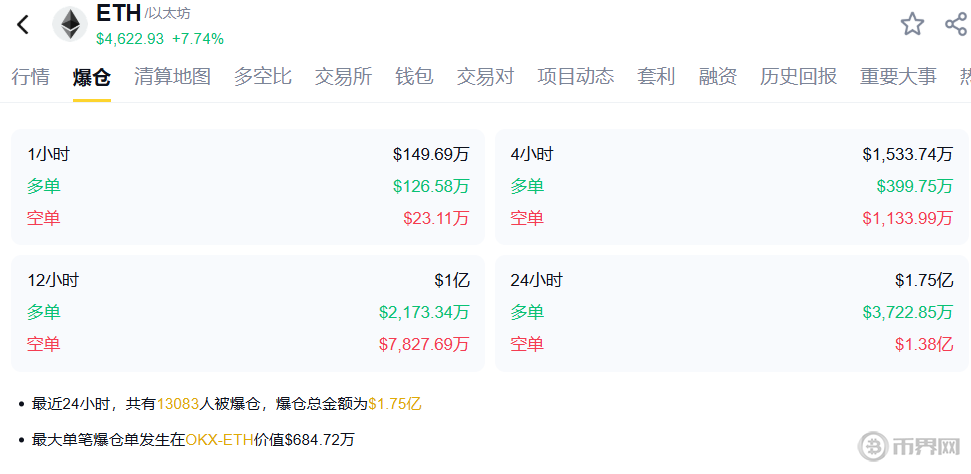This screenshot has height=474, width=971.
Task: Open the 套利 tab
Action: (656, 76)
